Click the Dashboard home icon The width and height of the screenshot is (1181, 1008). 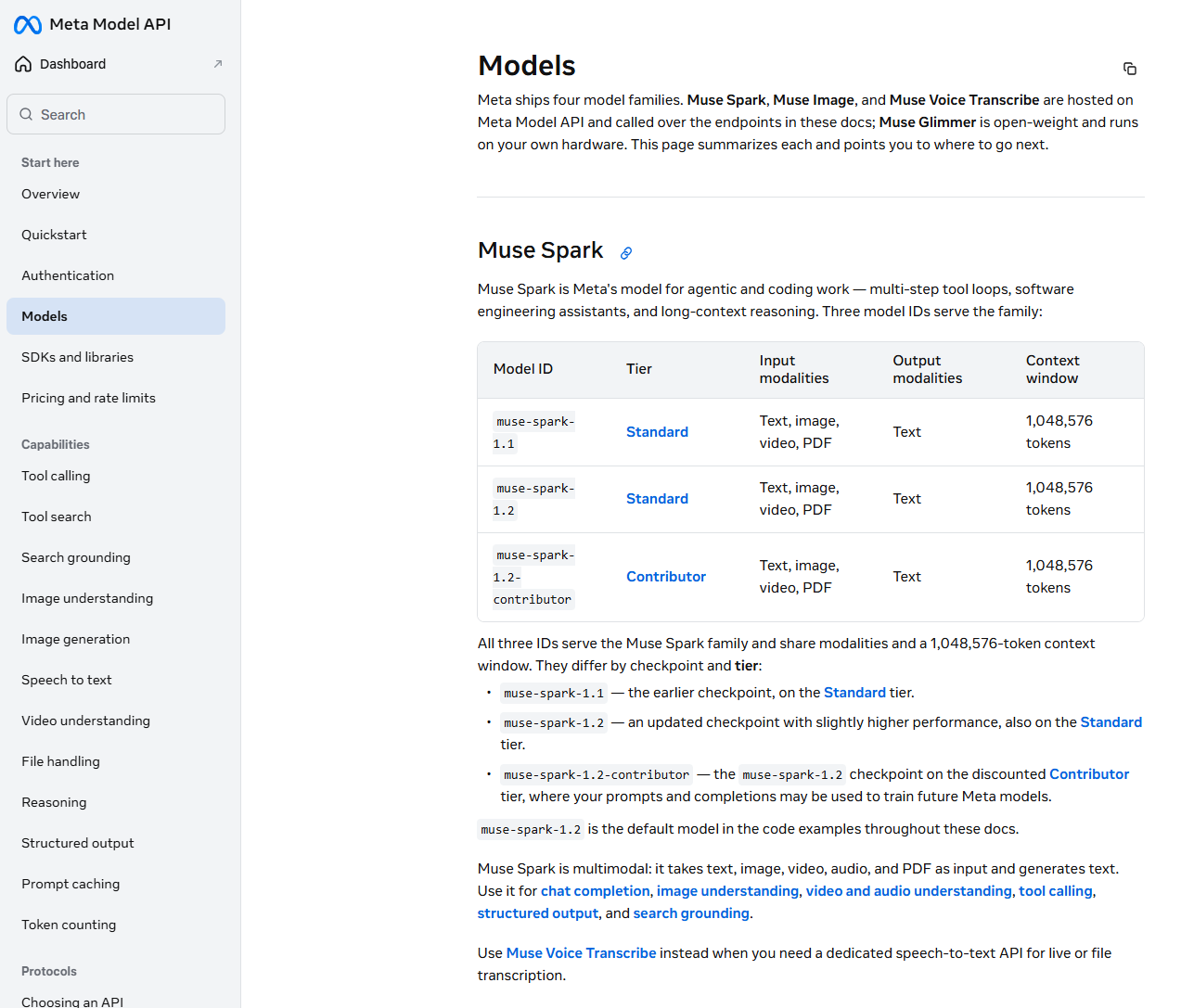click(x=23, y=64)
